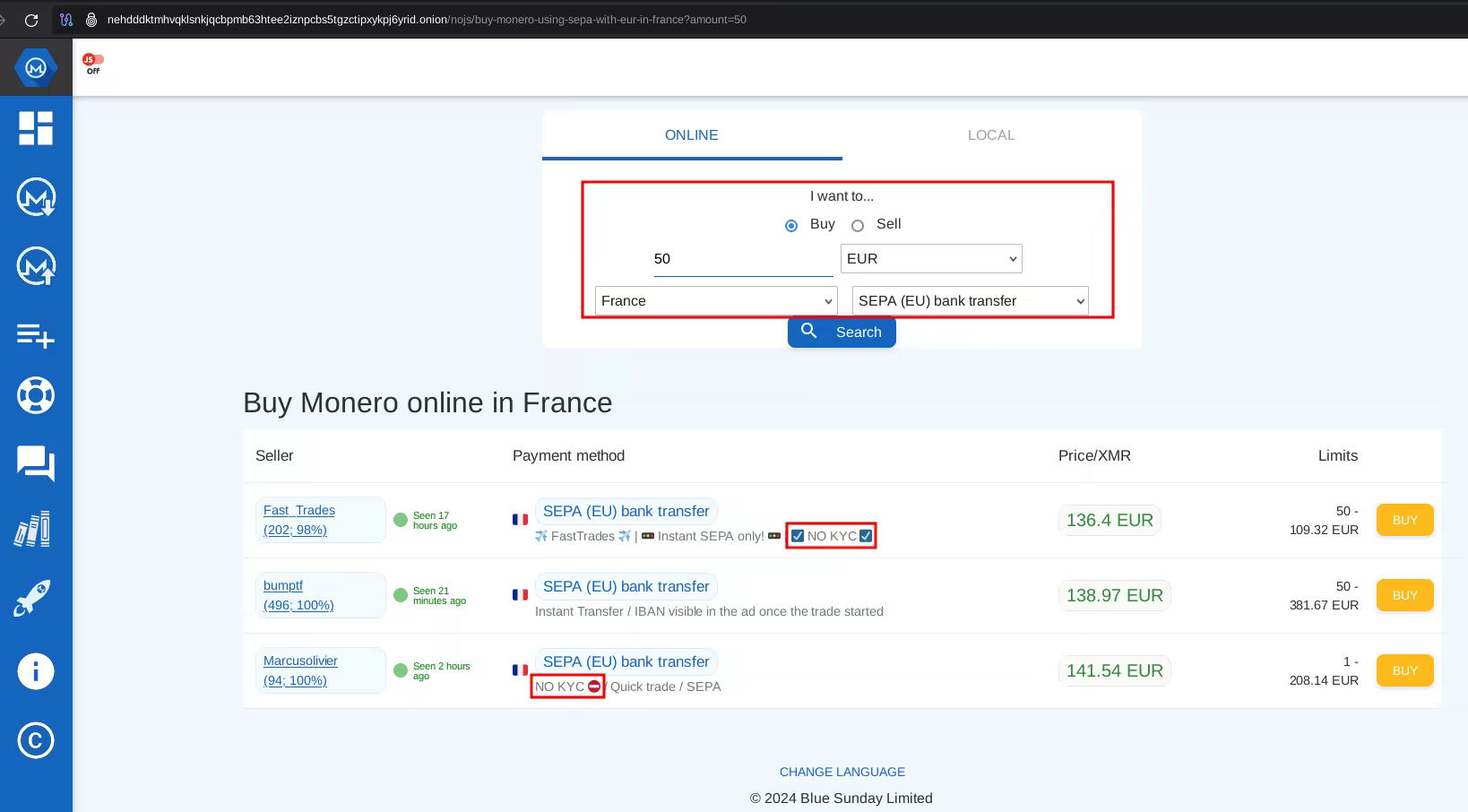Click the green online dot for Fast_Trades
Image resolution: width=1468 pixels, height=812 pixels.
tap(401, 520)
